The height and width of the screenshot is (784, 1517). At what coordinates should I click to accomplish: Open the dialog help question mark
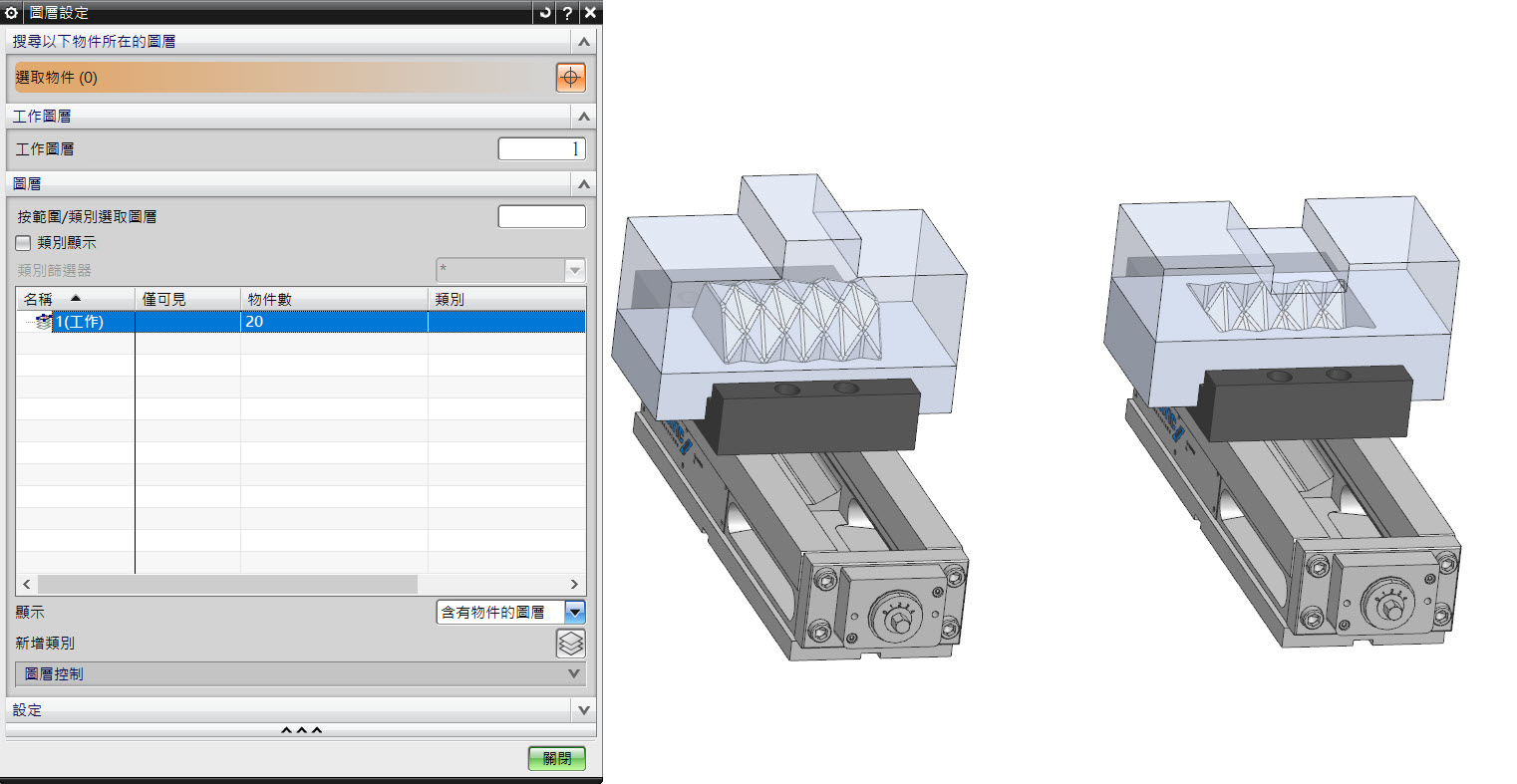pyautogui.click(x=567, y=13)
